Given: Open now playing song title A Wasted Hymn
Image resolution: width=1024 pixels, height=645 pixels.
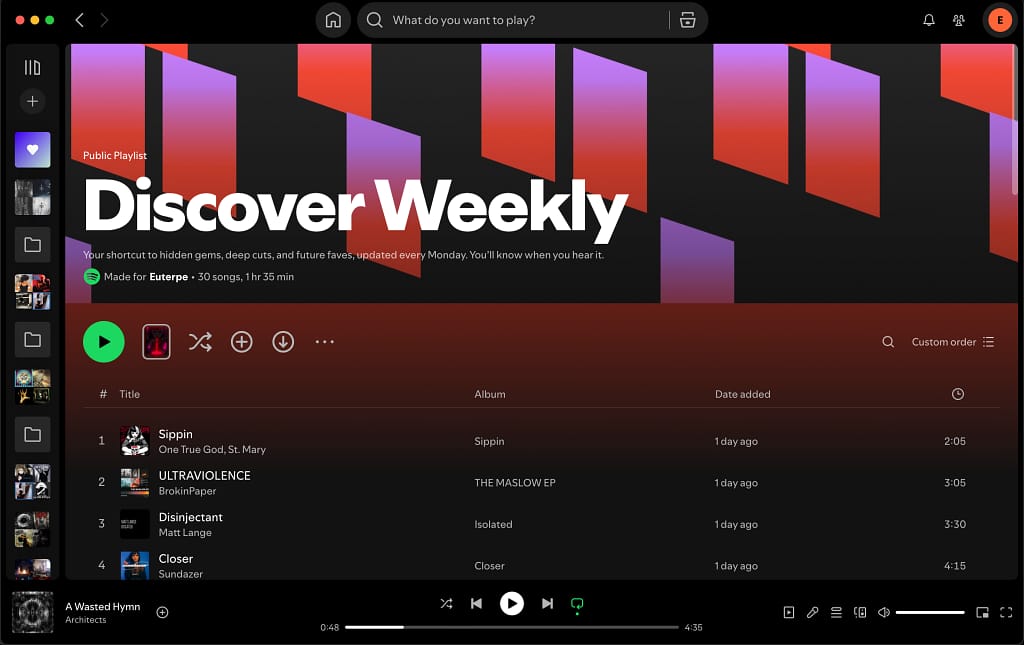Looking at the screenshot, I should 103,606.
